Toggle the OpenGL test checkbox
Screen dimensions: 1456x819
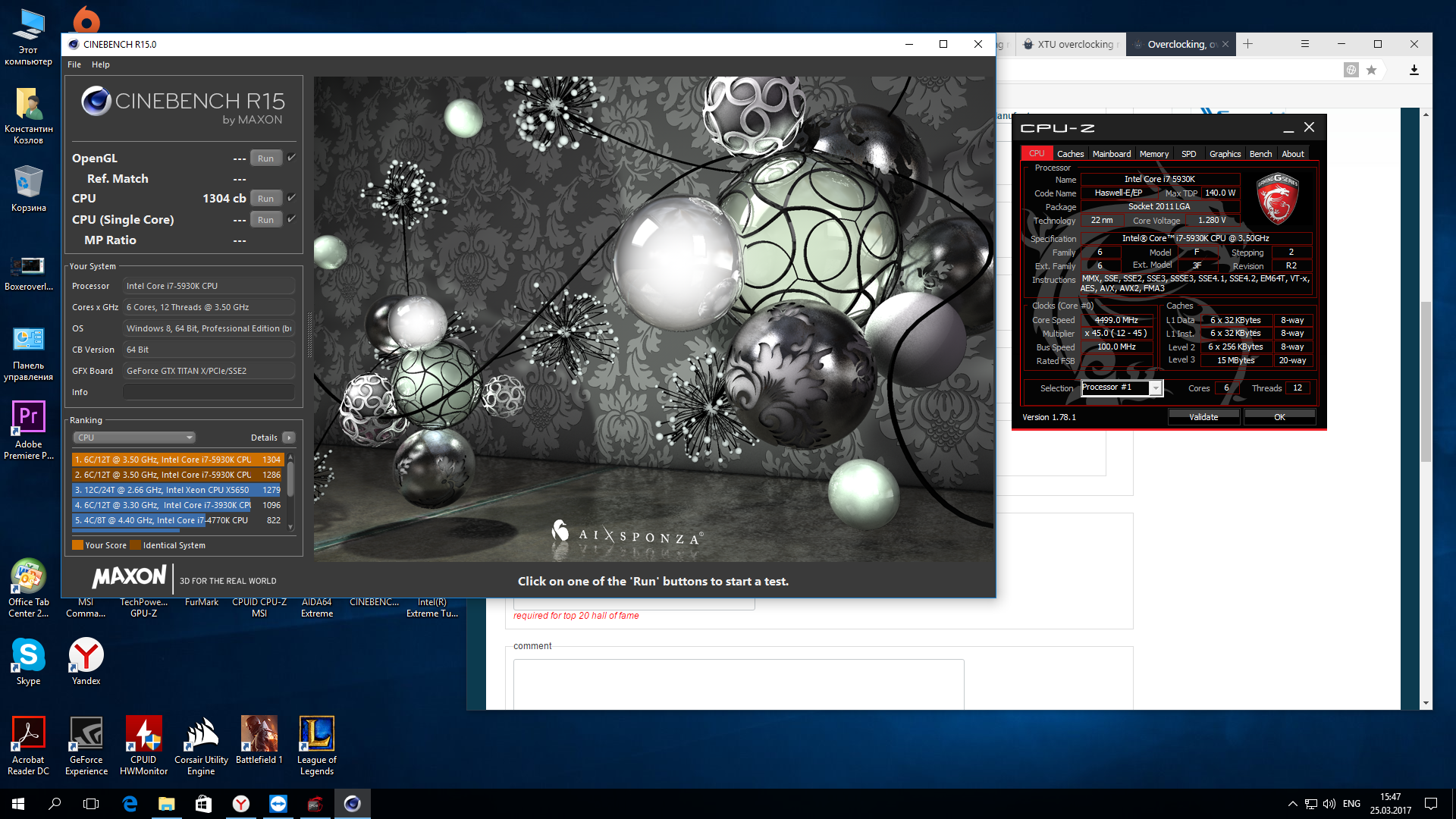[x=291, y=158]
